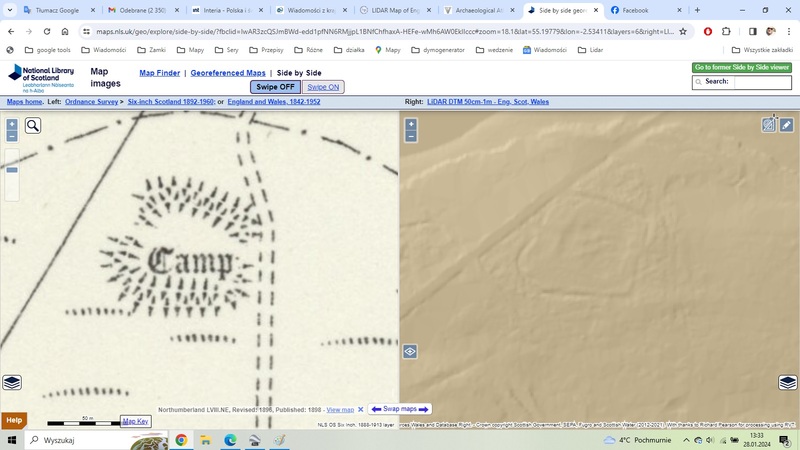Select the Swipe OFF button

pyautogui.click(x=275, y=87)
